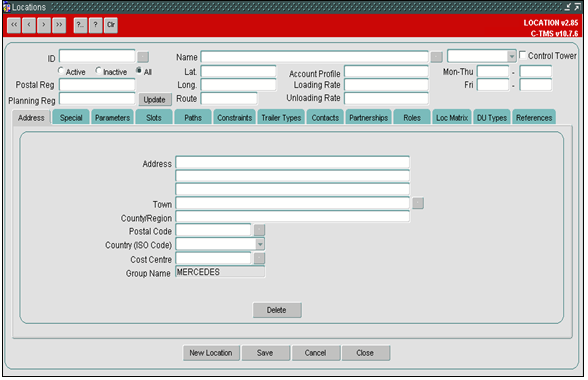Switch to the Trailer Types tab

pos(281,118)
